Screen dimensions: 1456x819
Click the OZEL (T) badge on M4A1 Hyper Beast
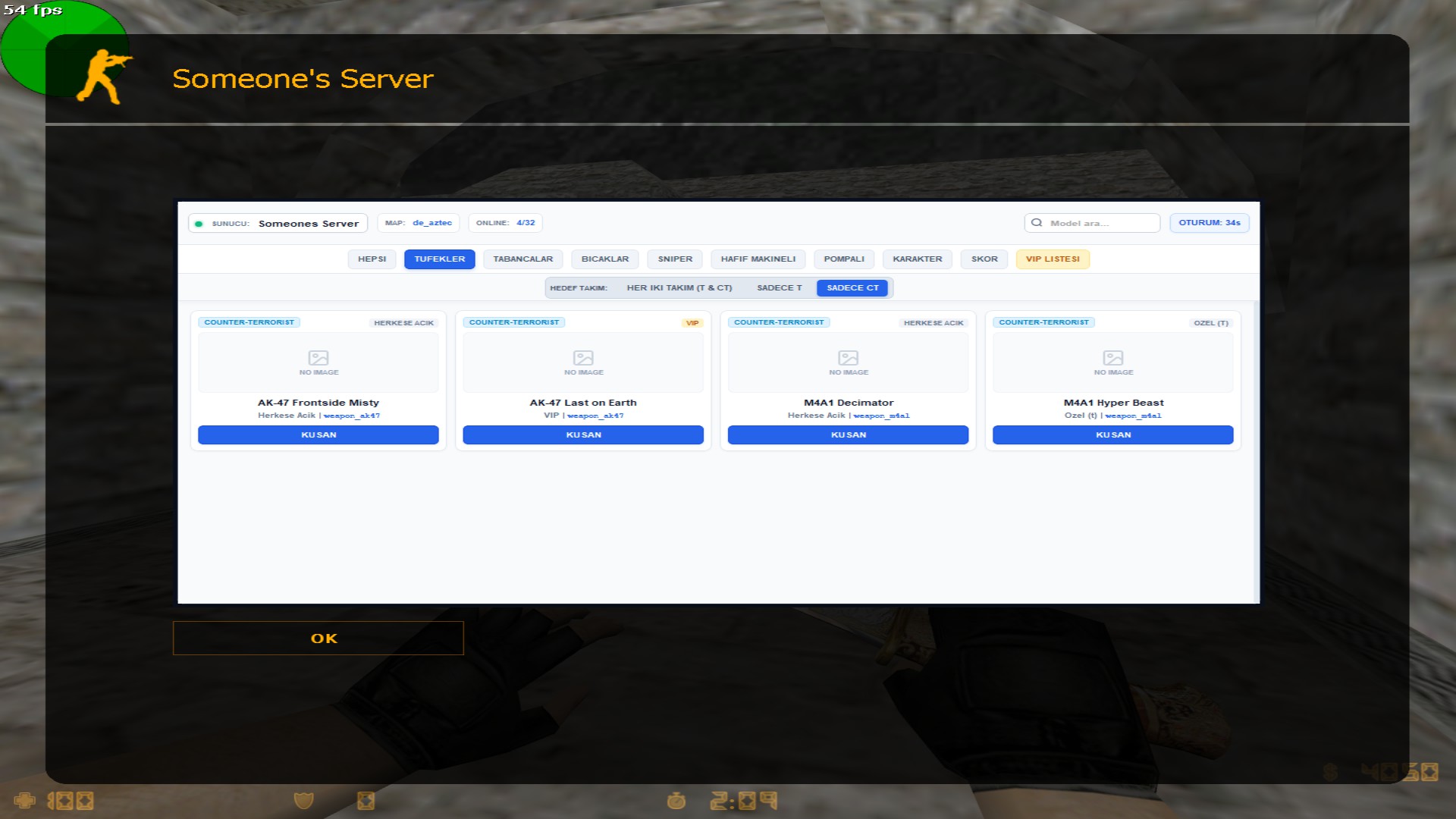click(x=1211, y=323)
